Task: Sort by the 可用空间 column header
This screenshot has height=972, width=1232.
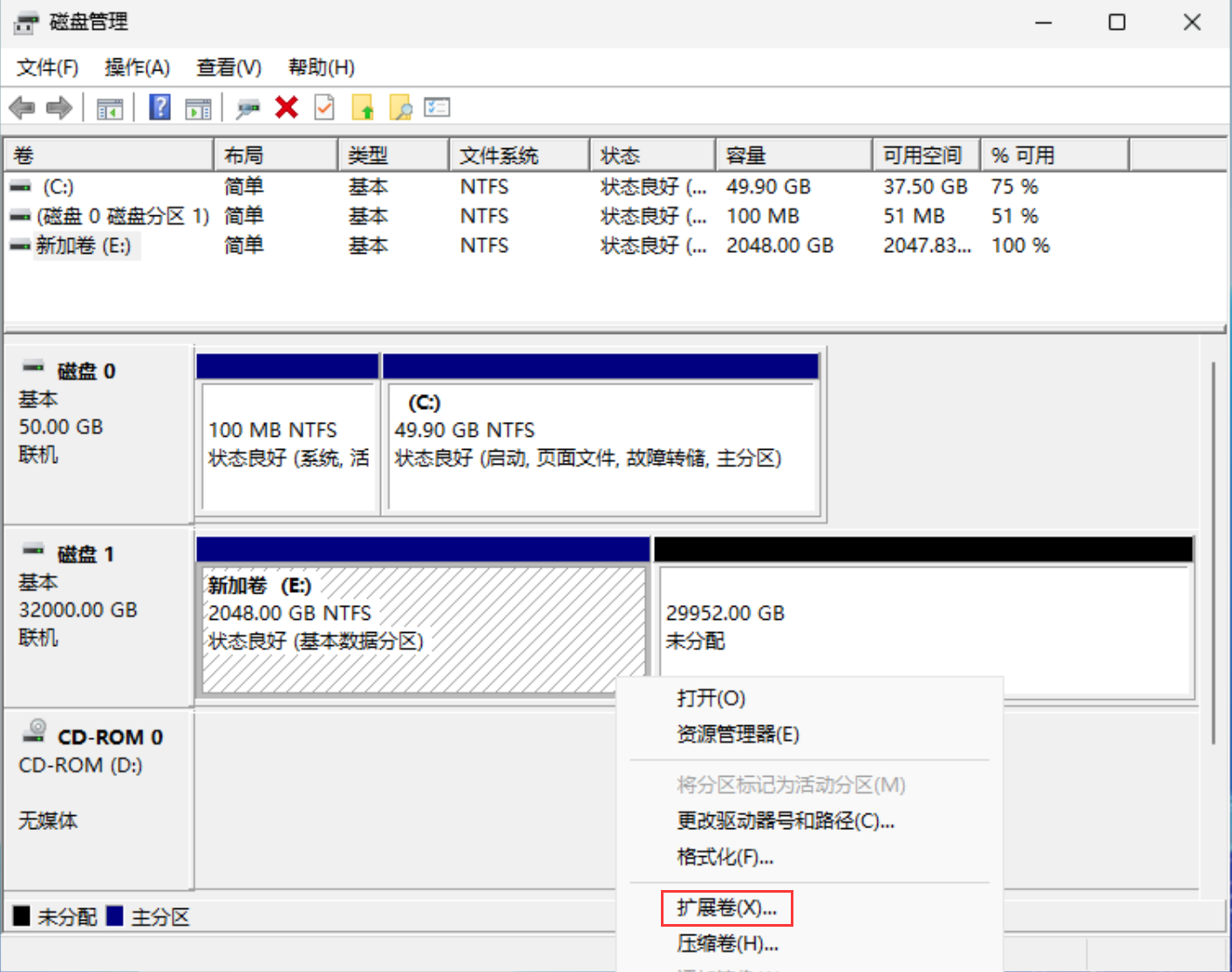Action: click(927, 155)
